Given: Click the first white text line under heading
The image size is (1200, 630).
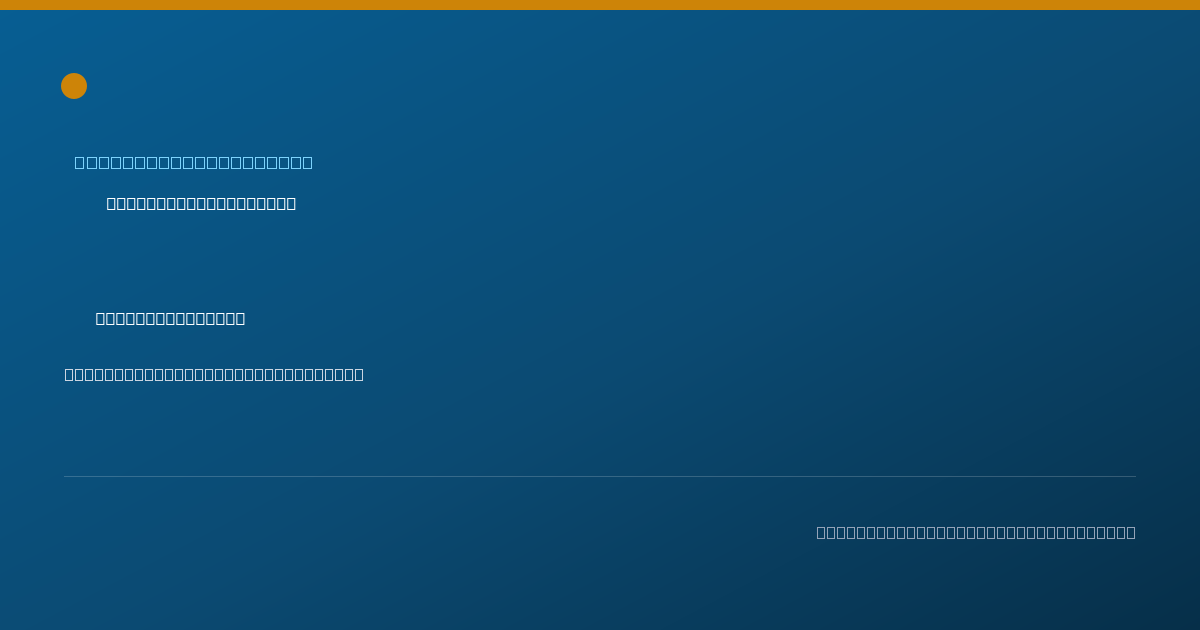Looking at the screenshot, I should pos(201,204).
